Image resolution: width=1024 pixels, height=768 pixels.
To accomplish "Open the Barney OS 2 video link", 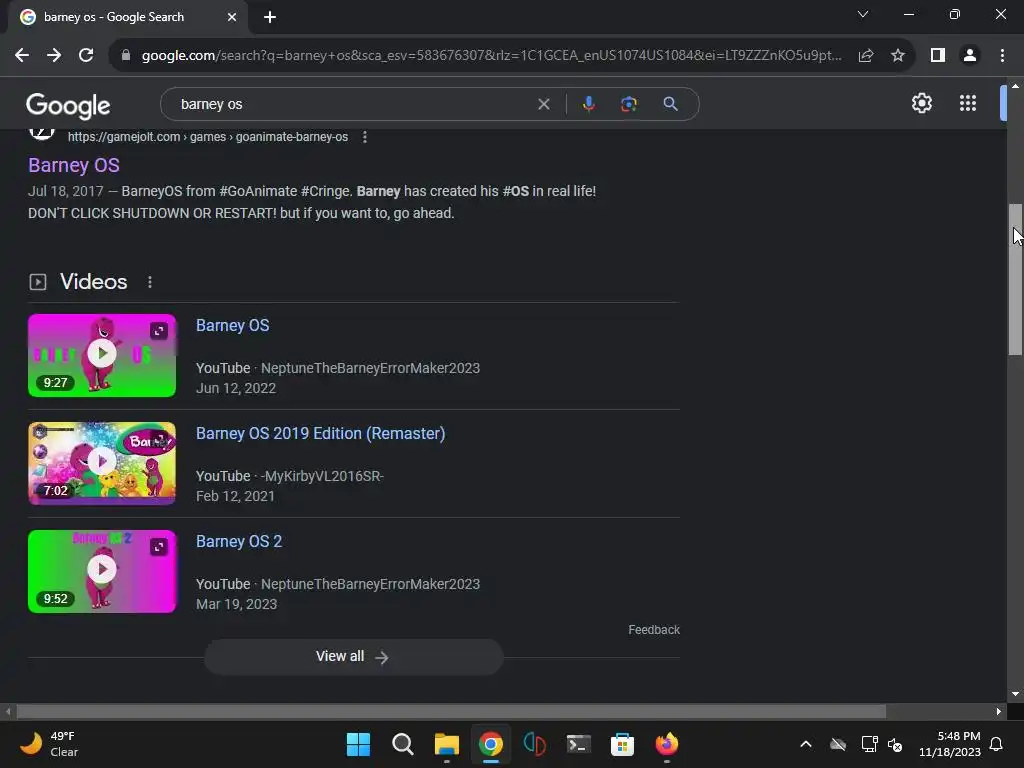I will (239, 541).
